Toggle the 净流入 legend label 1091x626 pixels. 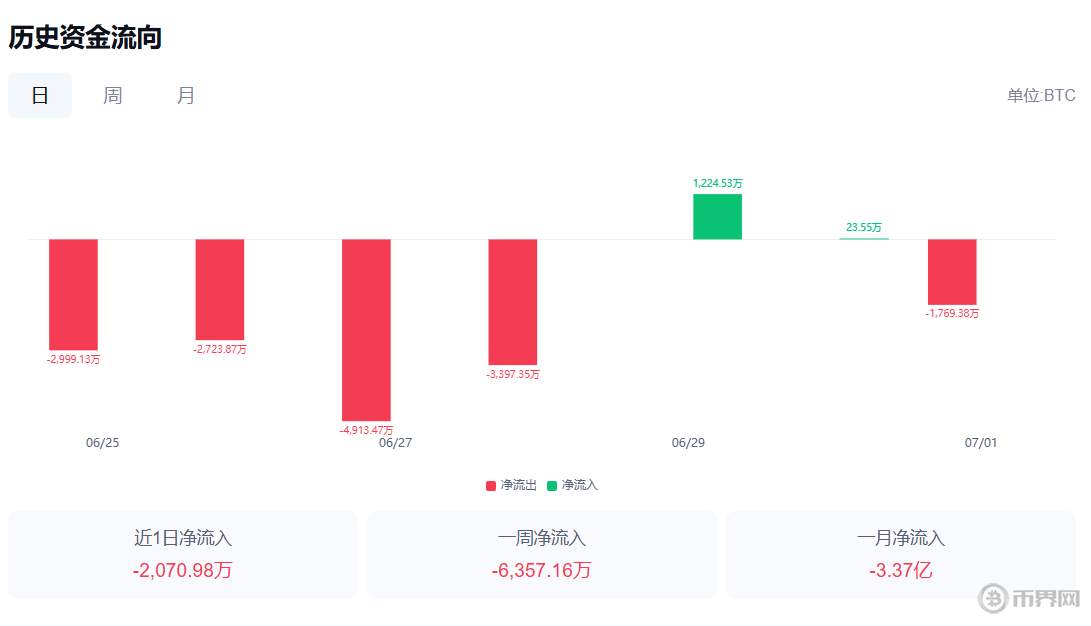coord(580,485)
